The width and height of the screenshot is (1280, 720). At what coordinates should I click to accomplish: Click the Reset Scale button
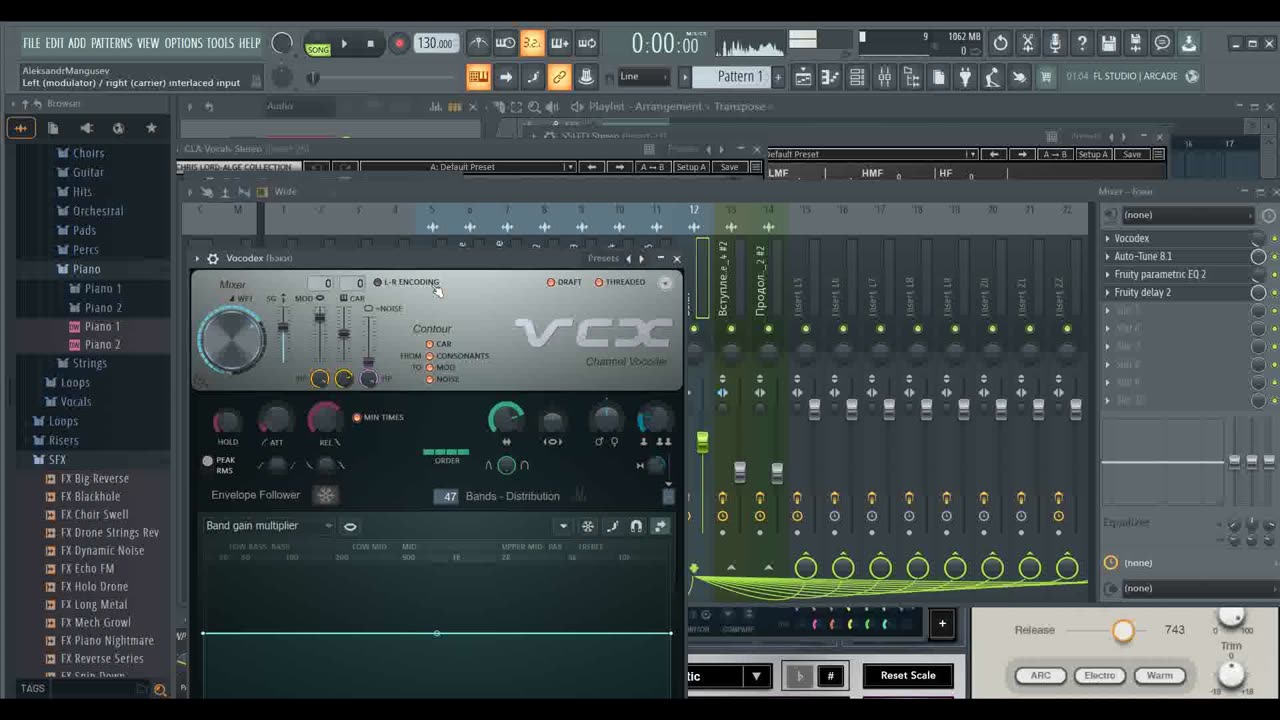[x=908, y=675]
